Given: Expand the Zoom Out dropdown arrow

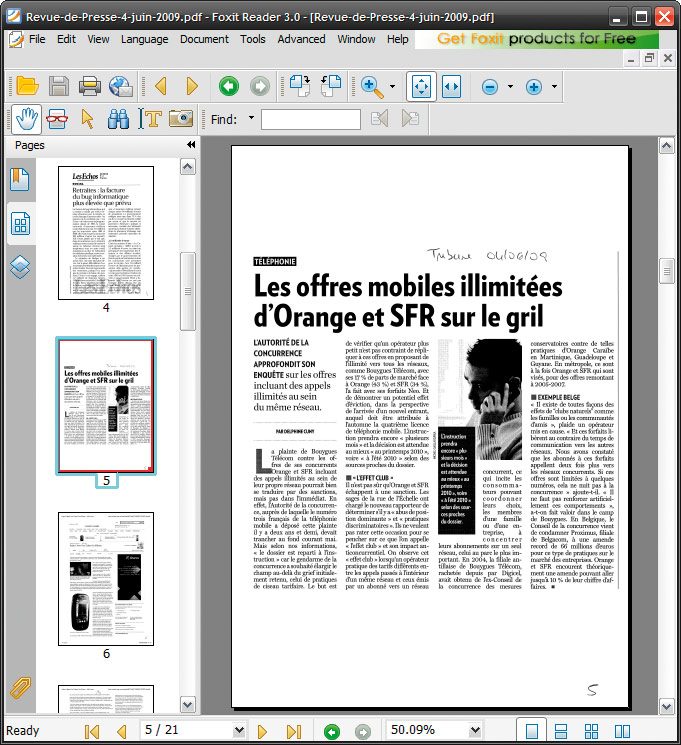Looking at the screenshot, I should (x=510, y=86).
